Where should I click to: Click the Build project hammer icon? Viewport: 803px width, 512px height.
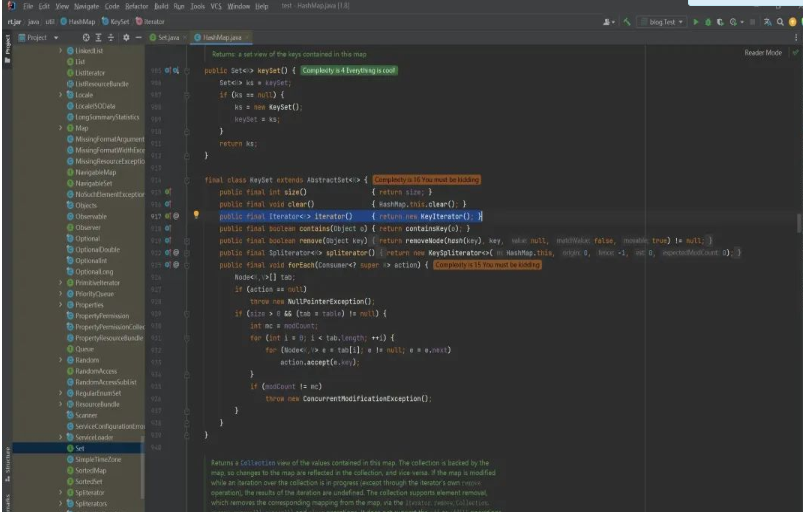[626, 22]
